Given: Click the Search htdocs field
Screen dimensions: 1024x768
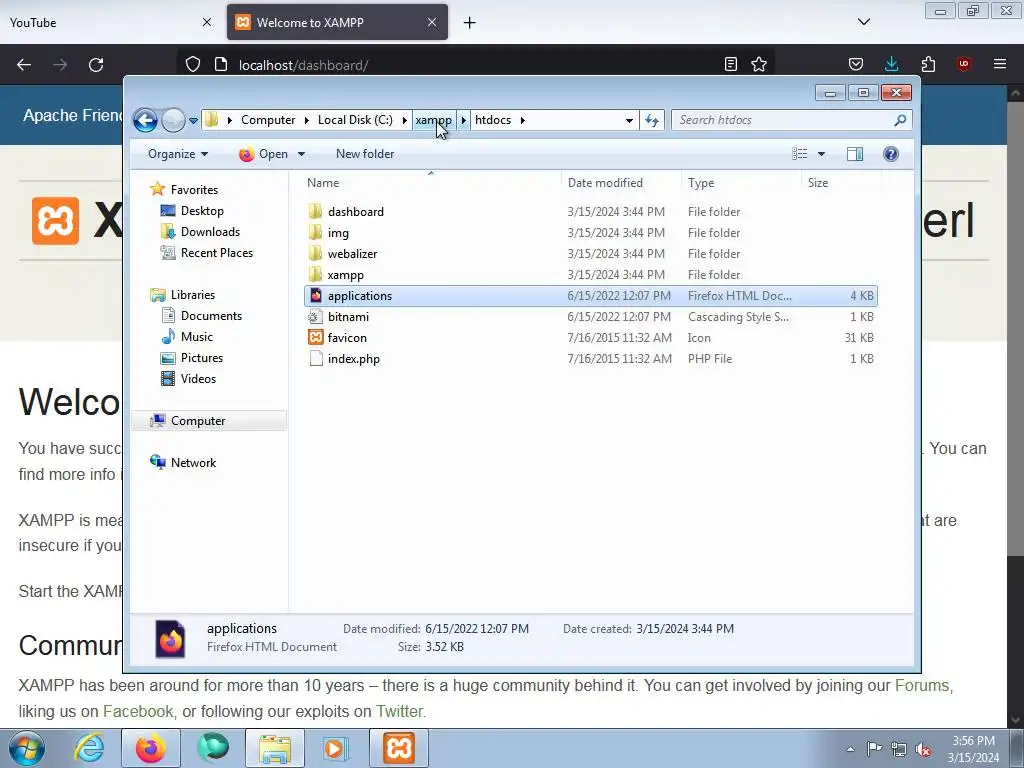Looking at the screenshot, I should [791, 120].
